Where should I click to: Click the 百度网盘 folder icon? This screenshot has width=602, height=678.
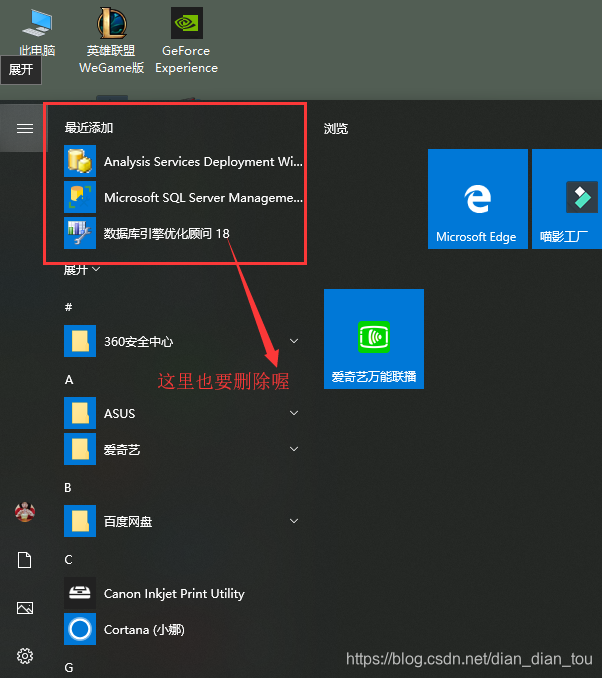pos(80,521)
